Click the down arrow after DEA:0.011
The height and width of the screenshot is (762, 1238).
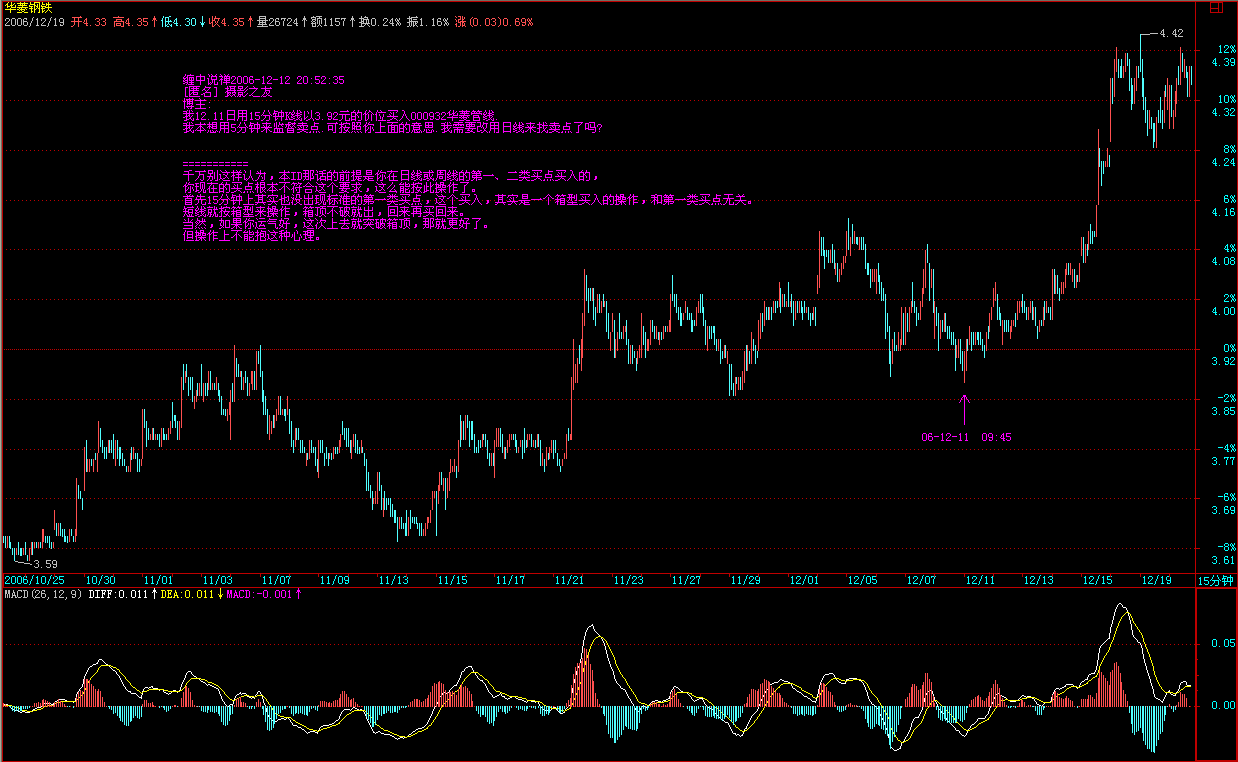pyautogui.click(x=220, y=594)
